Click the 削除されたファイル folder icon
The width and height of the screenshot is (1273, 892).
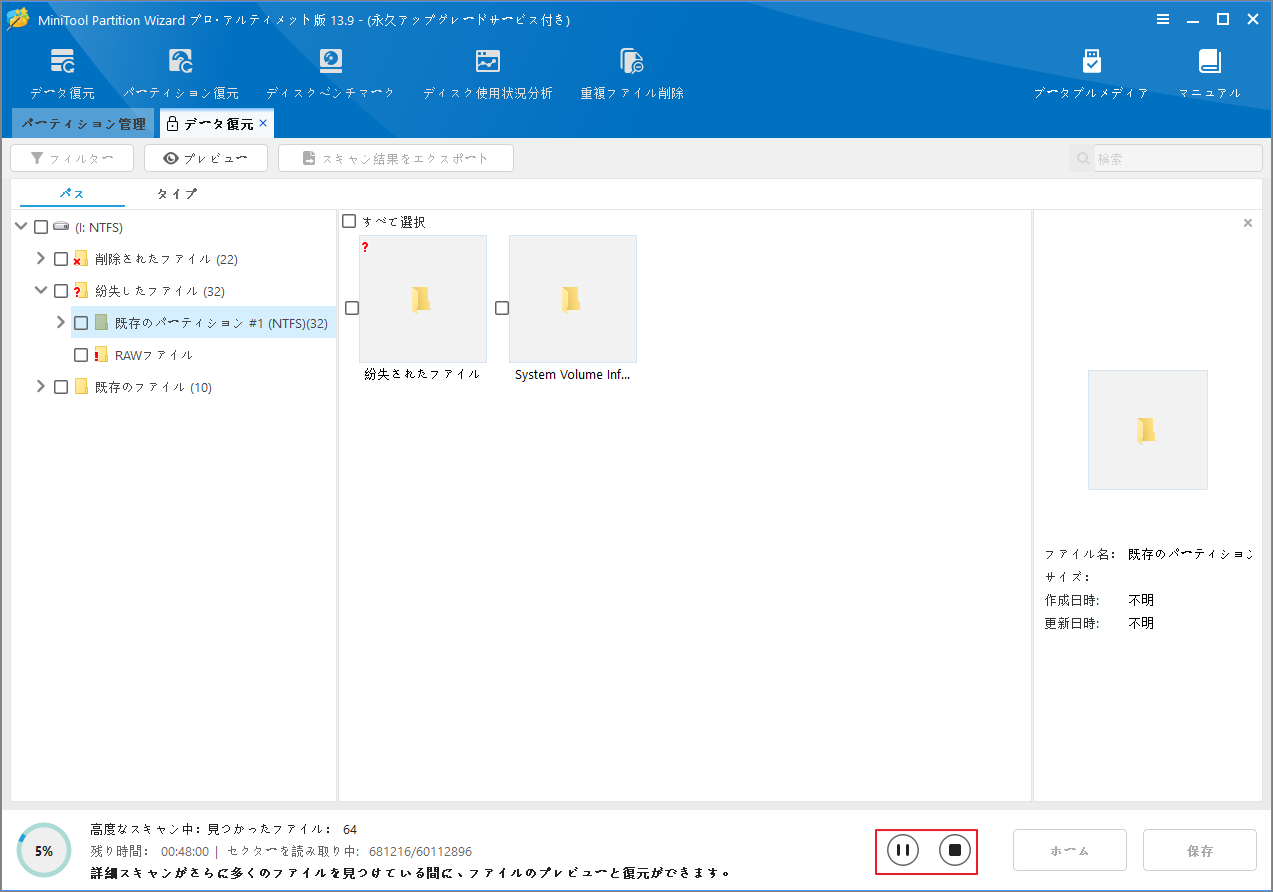[x=81, y=259]
